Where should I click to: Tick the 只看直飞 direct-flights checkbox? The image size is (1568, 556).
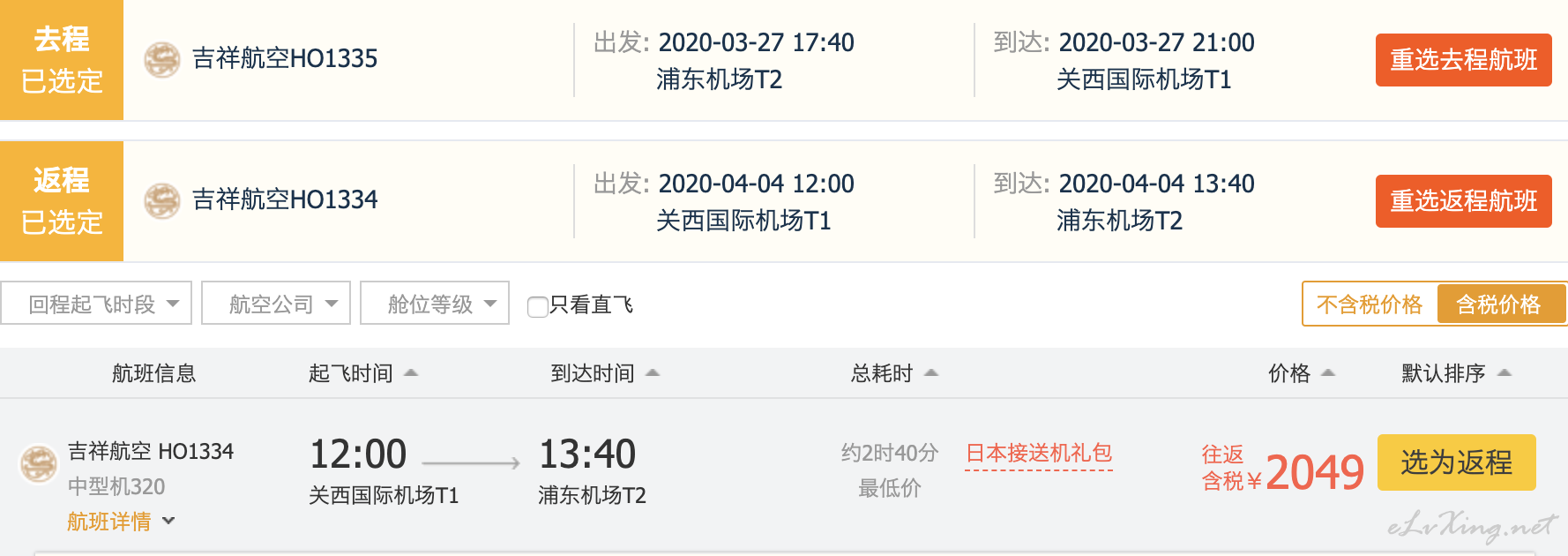point(537,306)
